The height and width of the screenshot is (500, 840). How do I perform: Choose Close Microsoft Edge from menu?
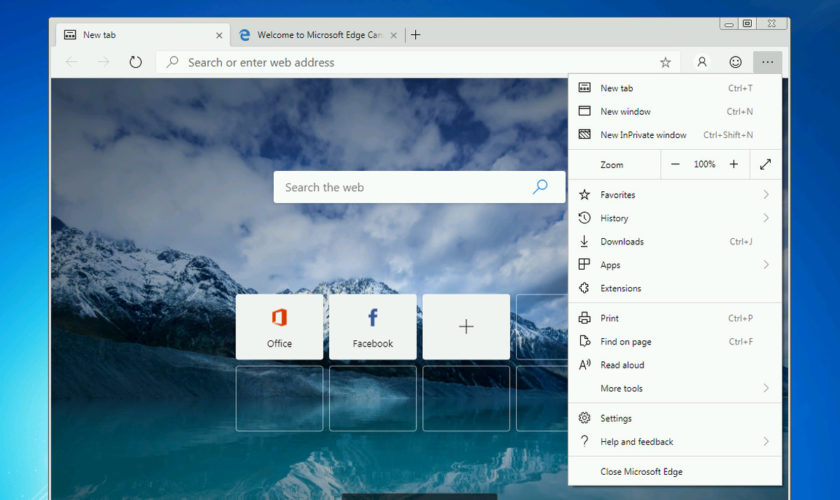tap(641, 471)
